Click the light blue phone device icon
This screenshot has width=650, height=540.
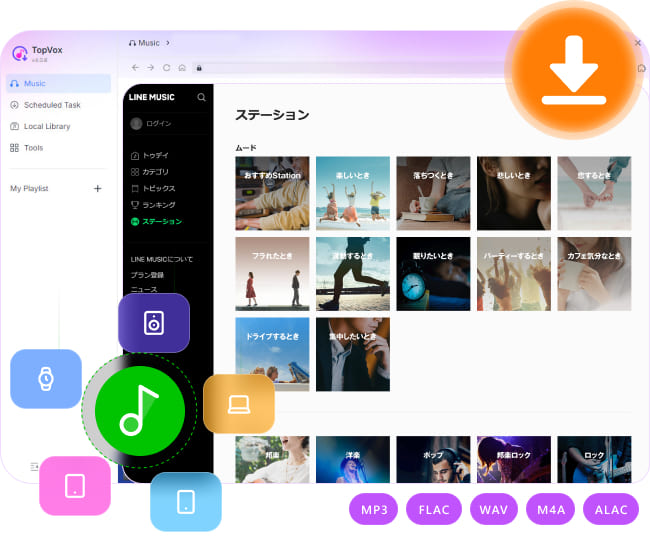pyautogui.click(x=186, y=501)
